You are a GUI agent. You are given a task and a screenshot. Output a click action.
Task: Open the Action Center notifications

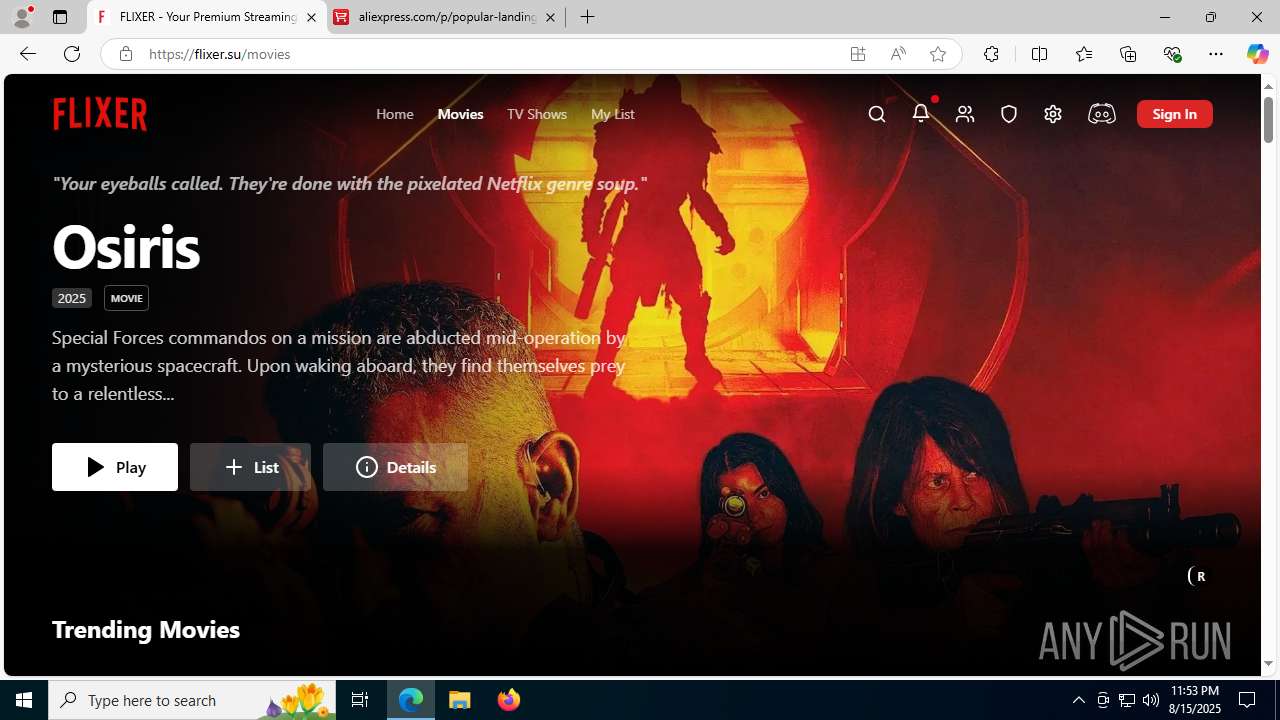[x=1248, y=700]
